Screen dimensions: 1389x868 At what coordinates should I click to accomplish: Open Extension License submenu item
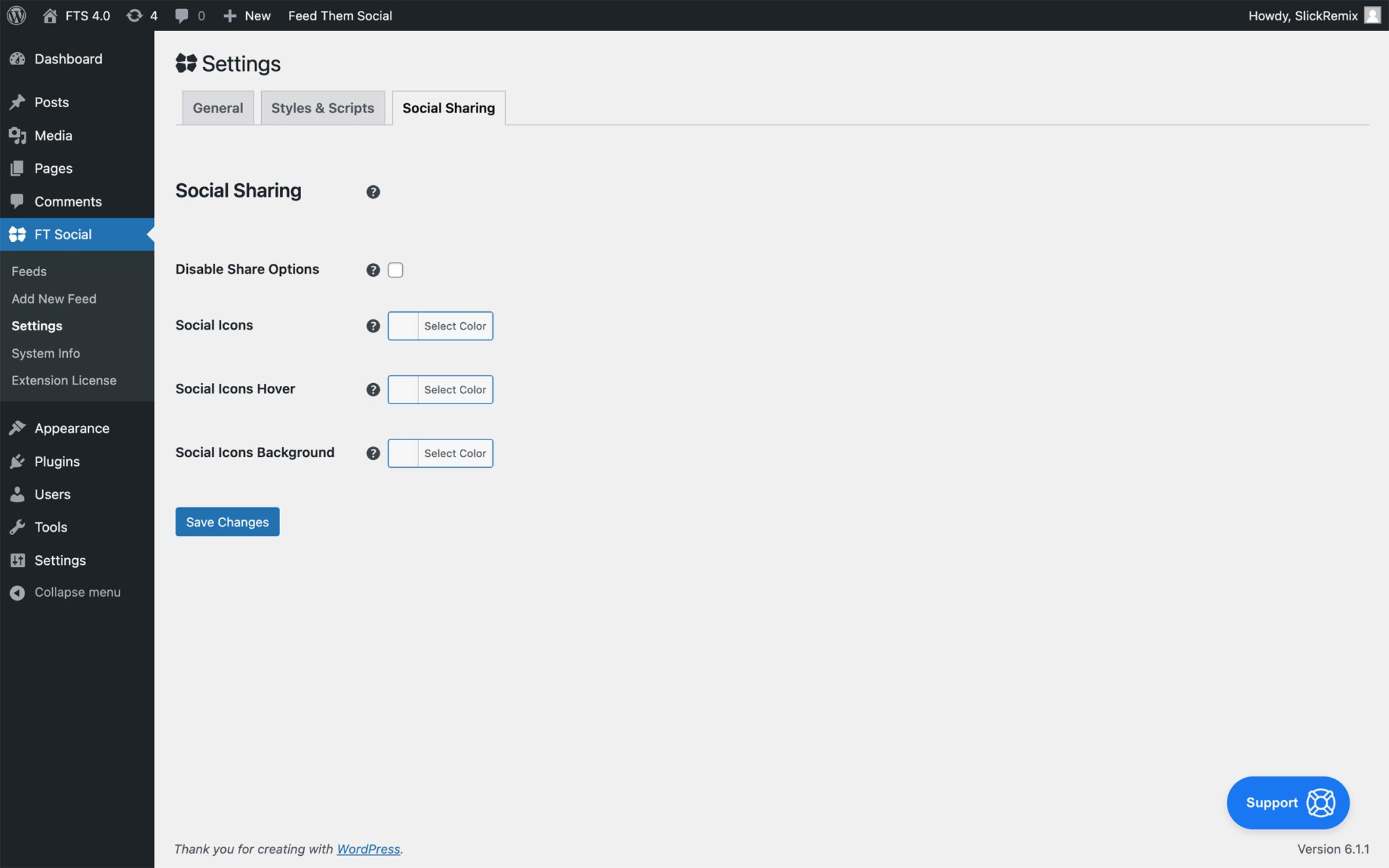tap(64, 380)
